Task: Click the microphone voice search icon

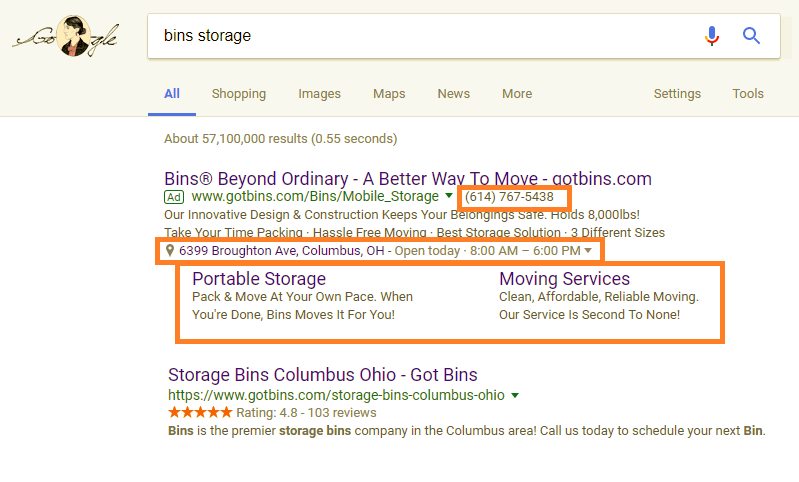Action: click(712, 36)
